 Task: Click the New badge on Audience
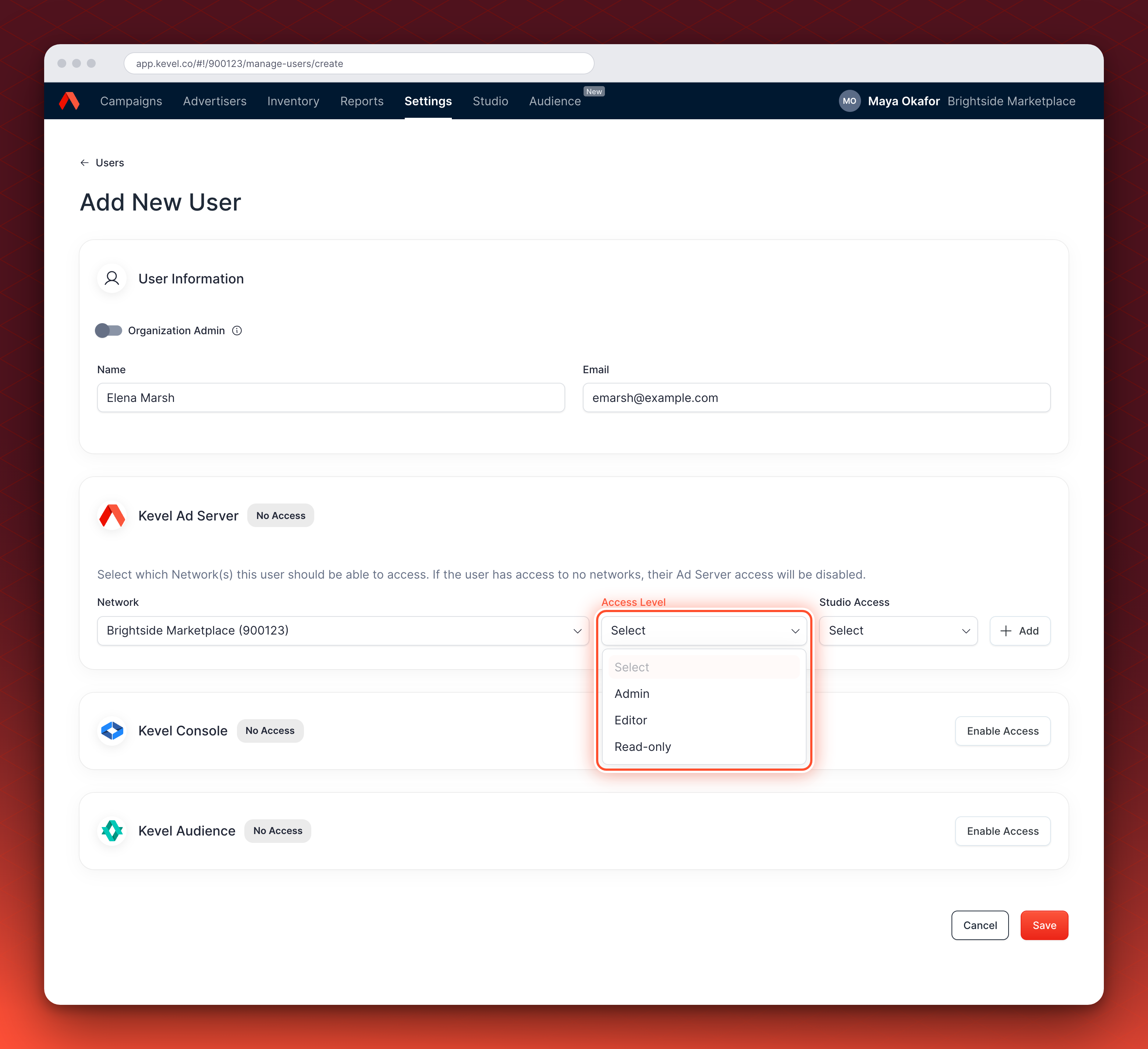(x=594, y=92)
